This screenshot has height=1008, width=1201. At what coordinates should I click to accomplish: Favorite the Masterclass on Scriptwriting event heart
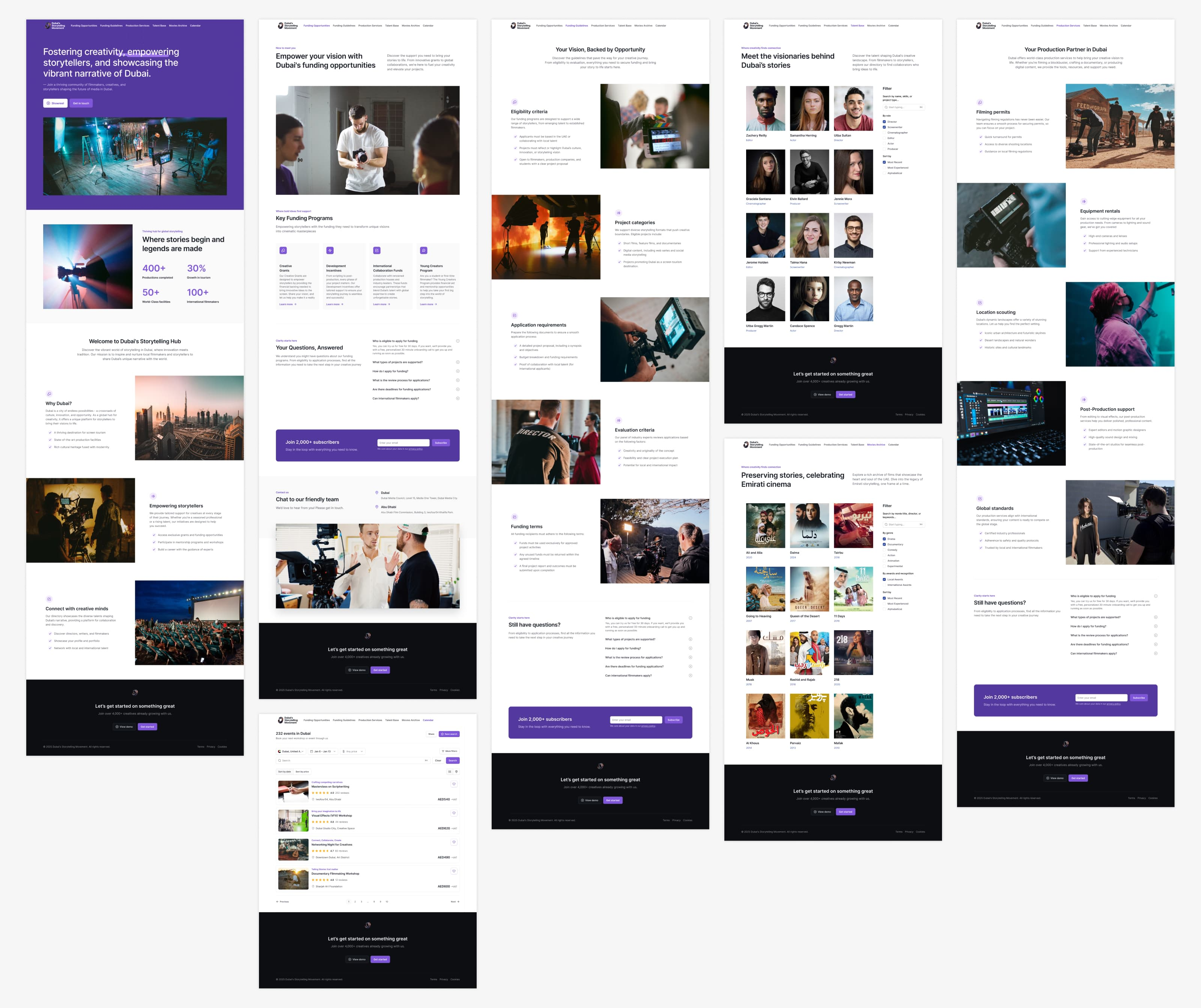pos(454,784)
